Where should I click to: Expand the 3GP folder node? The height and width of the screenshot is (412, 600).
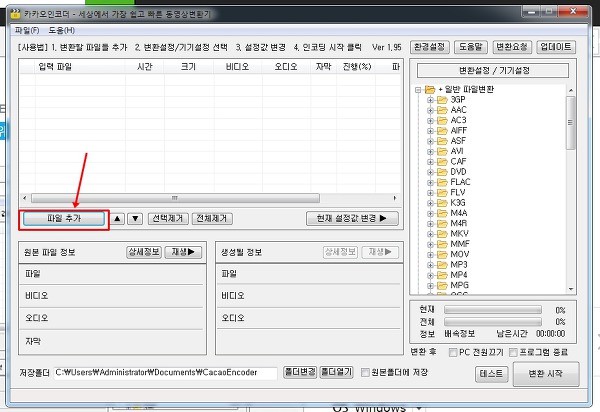click(x=430, y=100)
